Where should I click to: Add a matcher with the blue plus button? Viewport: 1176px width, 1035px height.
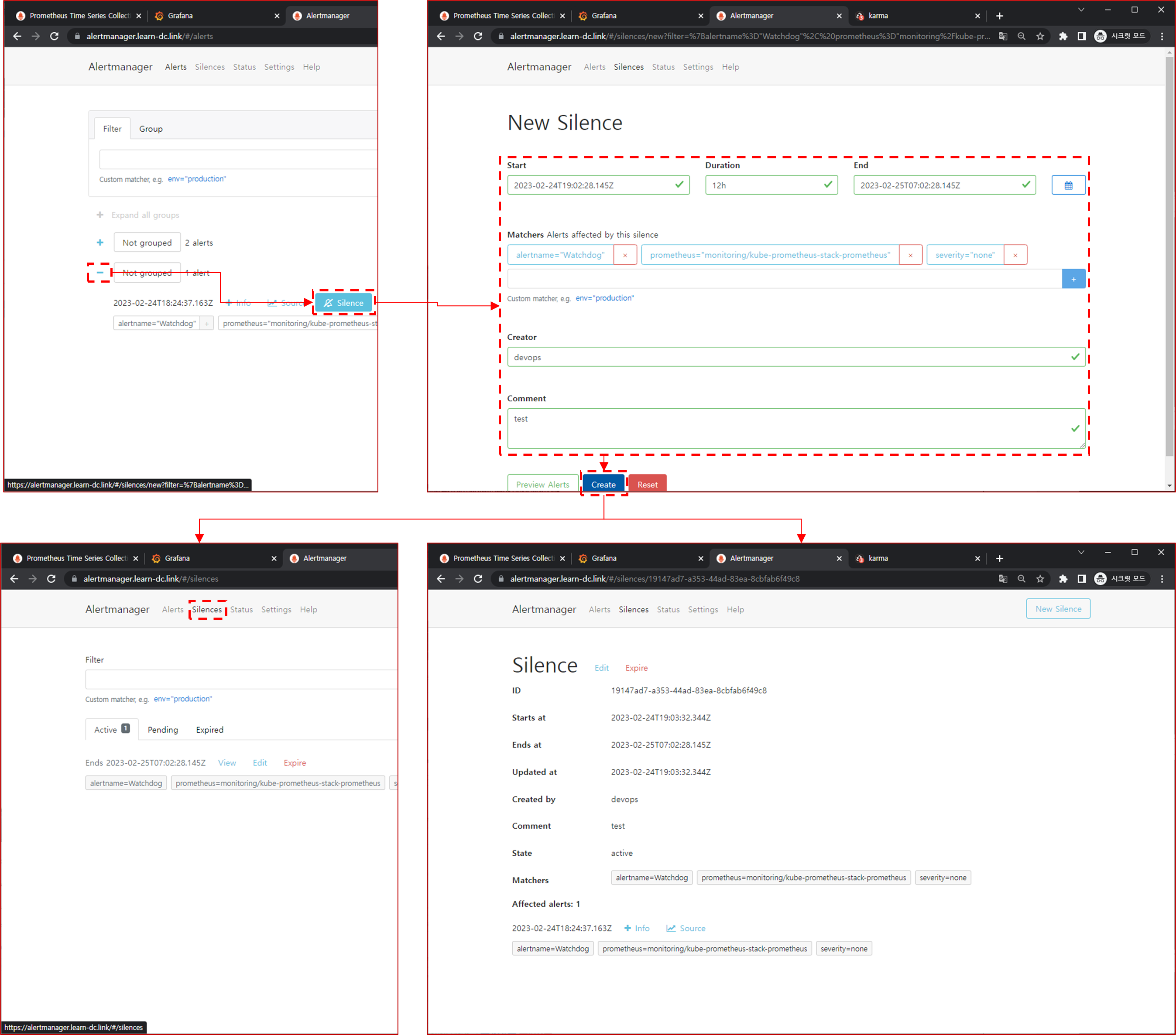coord(1073,279)
